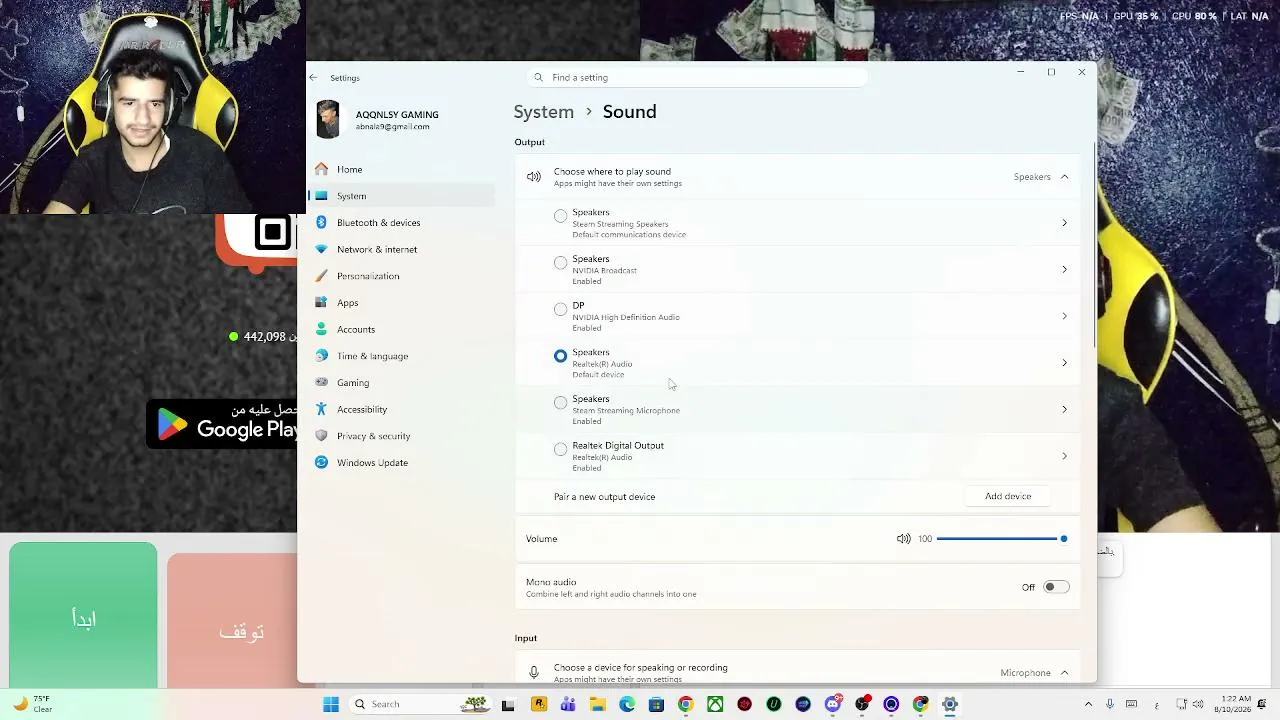Open Realtek(R) Audio Speakers properties chevron
The height and width of the screenshot is (720, 1280).
1064,363
